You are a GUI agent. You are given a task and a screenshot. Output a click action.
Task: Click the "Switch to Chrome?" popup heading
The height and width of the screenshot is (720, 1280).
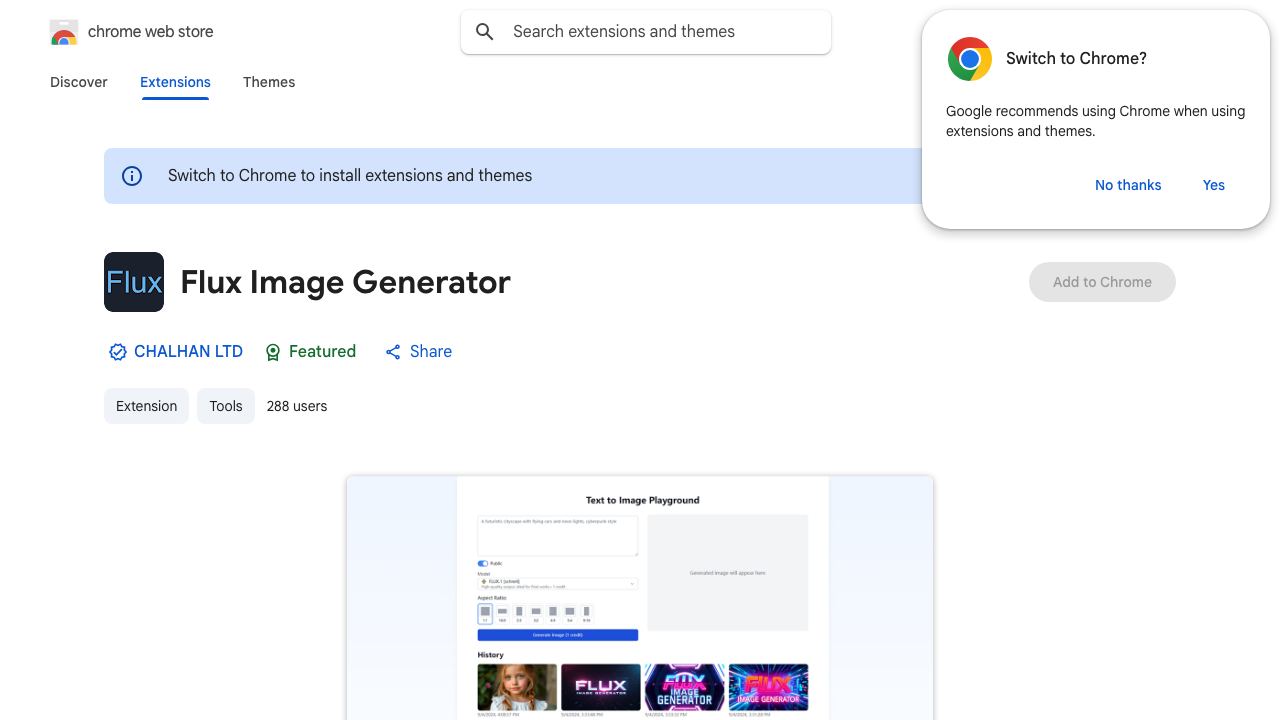pyautogui.click(x=1076, y=59)
